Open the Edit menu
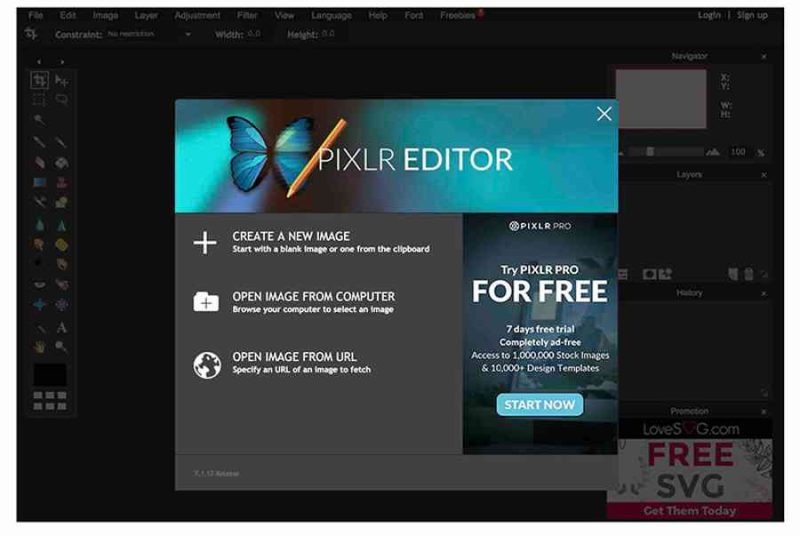The image size is (800, 536). click(67, 15)
